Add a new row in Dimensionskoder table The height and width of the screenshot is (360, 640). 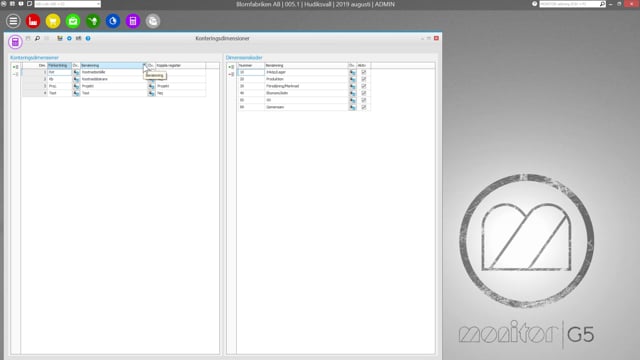231,67
